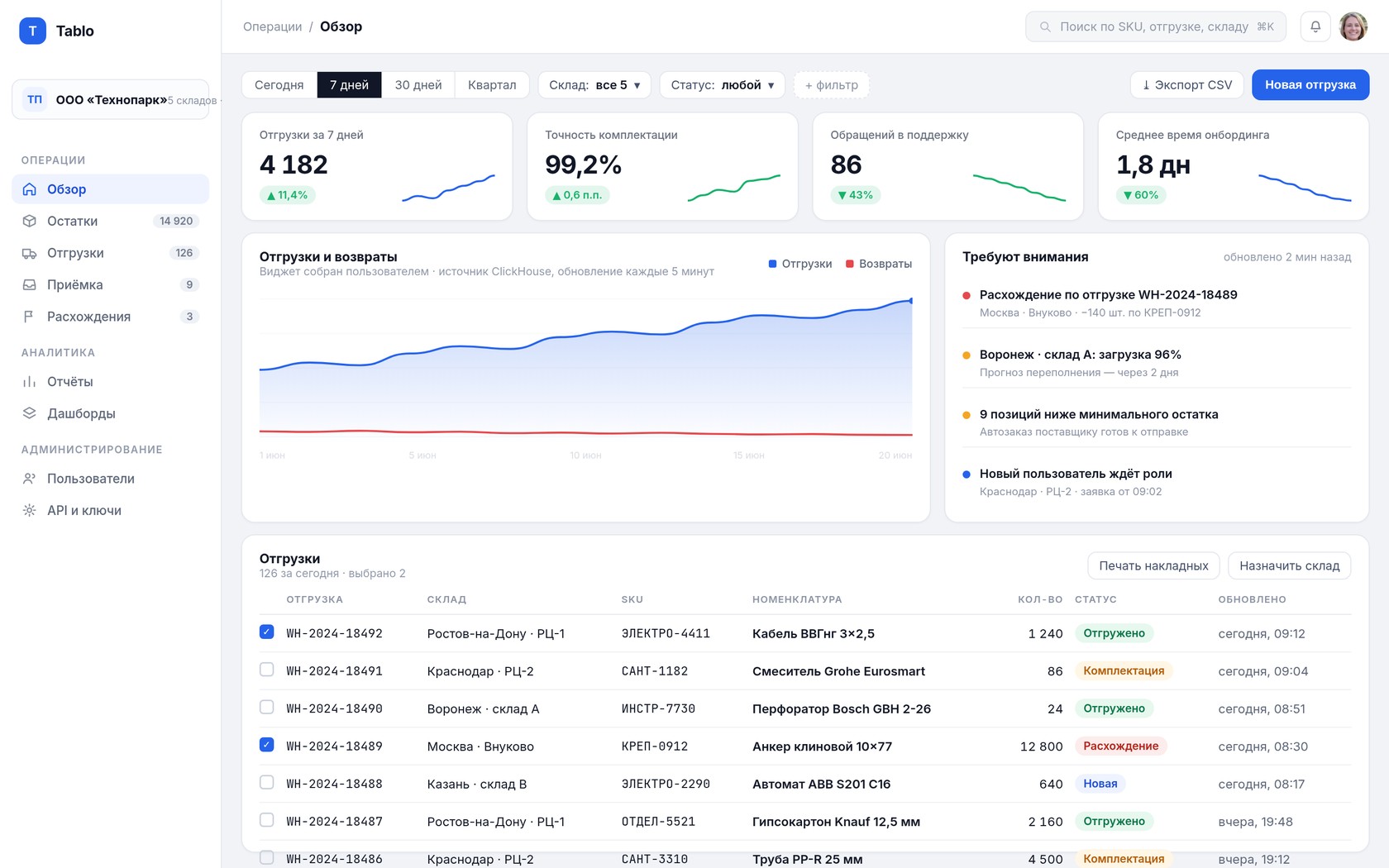Switch to the 7 дней period tab

click(349, 85)
